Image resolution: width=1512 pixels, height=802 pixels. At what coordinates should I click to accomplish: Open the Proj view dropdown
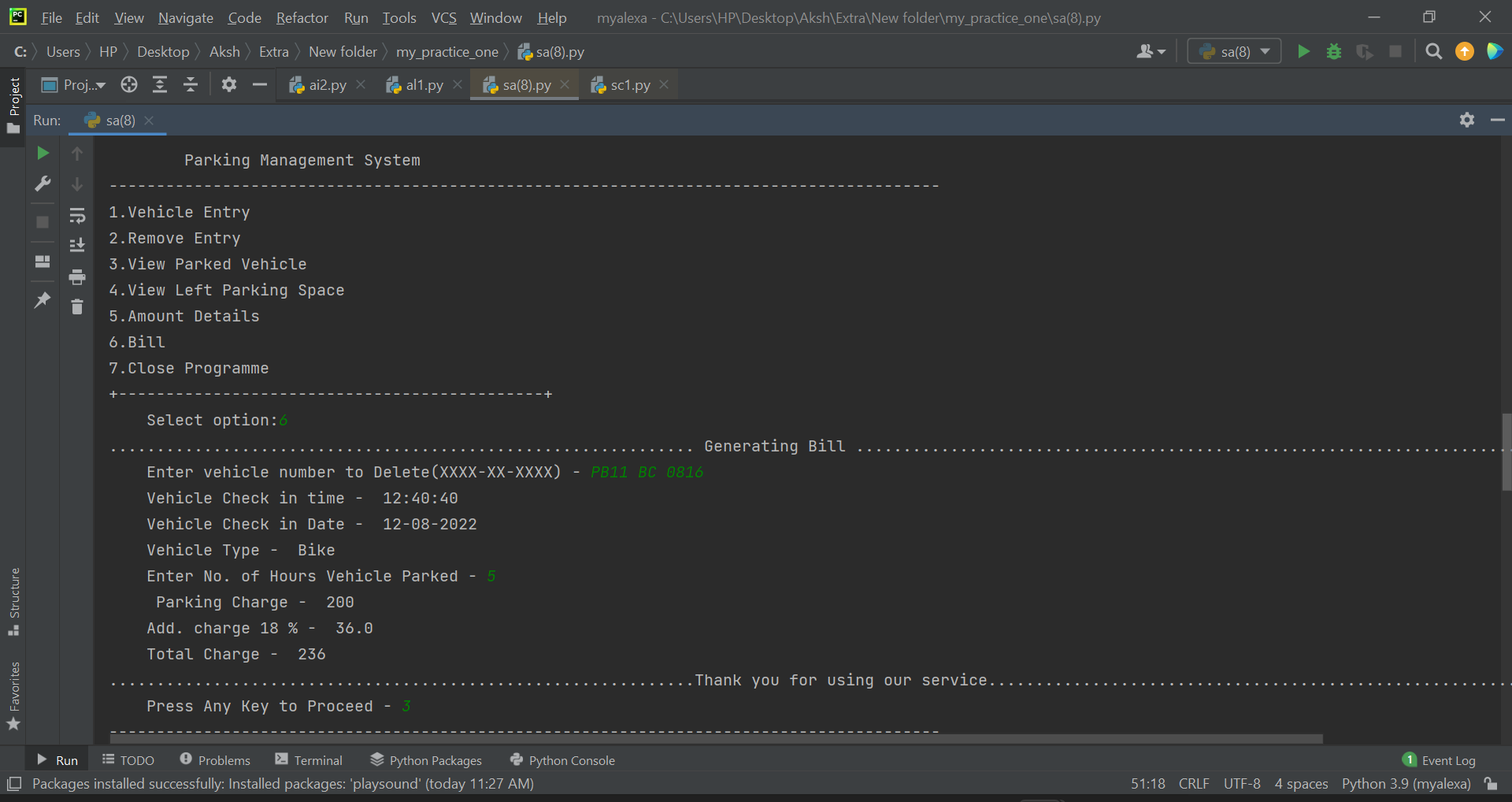click(x=73, y=85)
